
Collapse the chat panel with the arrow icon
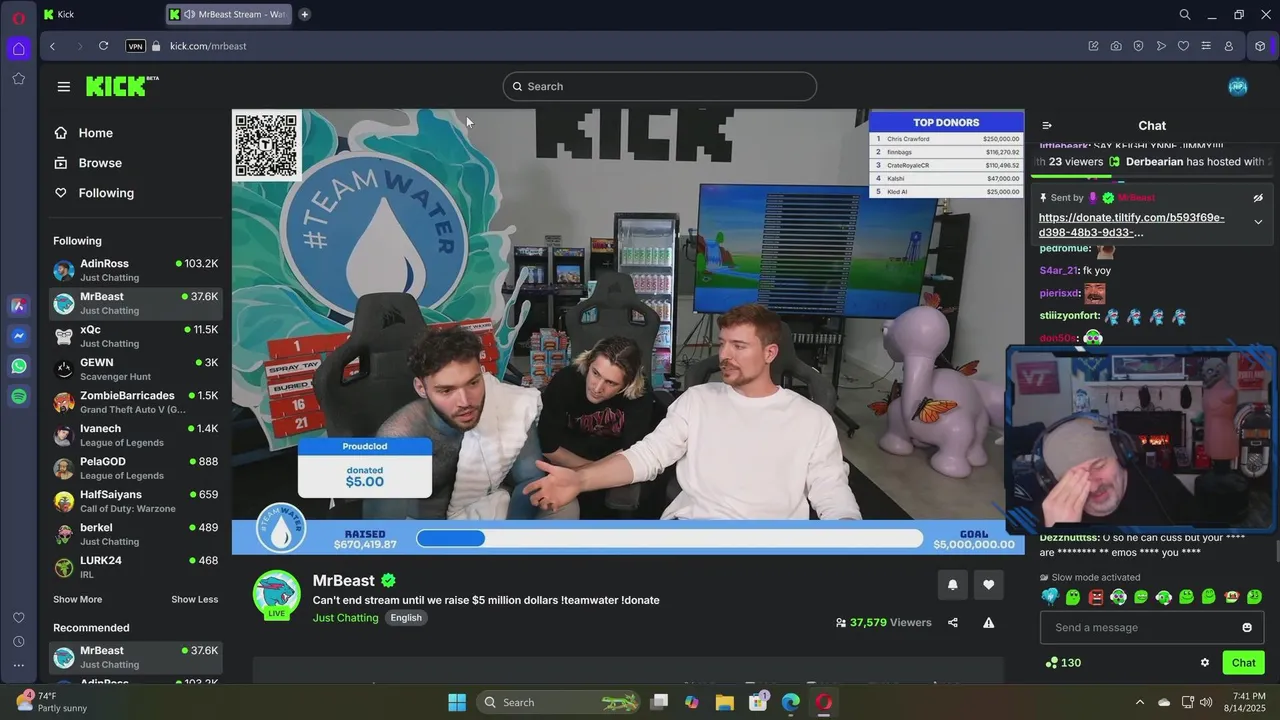click(1047, 126)
